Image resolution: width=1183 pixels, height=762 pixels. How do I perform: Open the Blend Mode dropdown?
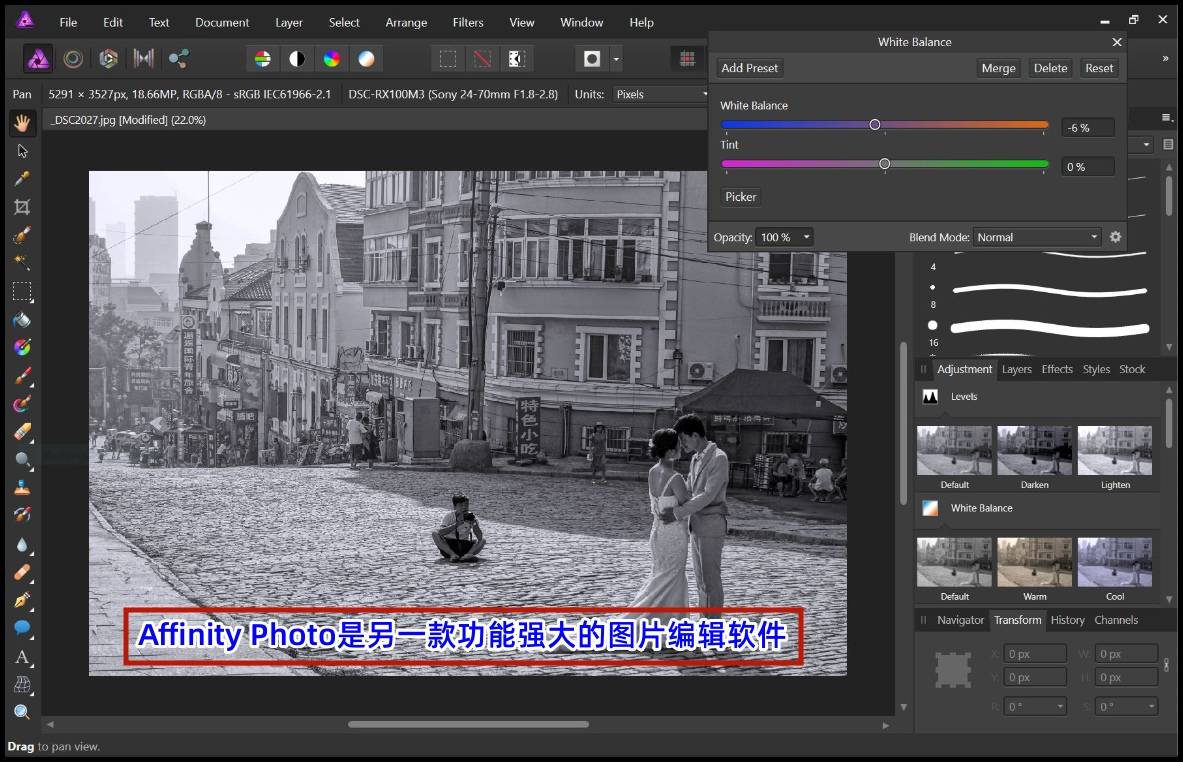[x=1037, y=237]
